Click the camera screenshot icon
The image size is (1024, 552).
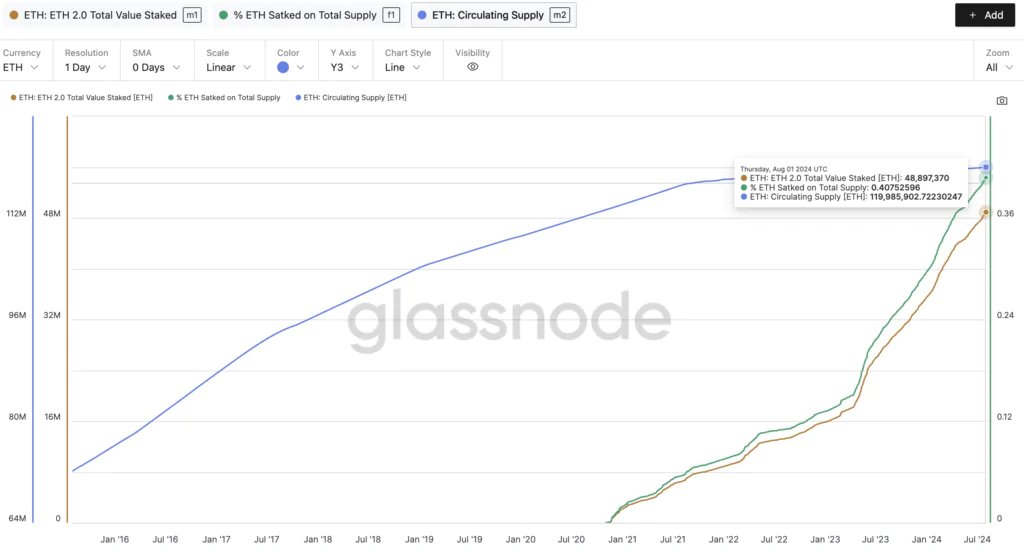(x=1002, y=101)
